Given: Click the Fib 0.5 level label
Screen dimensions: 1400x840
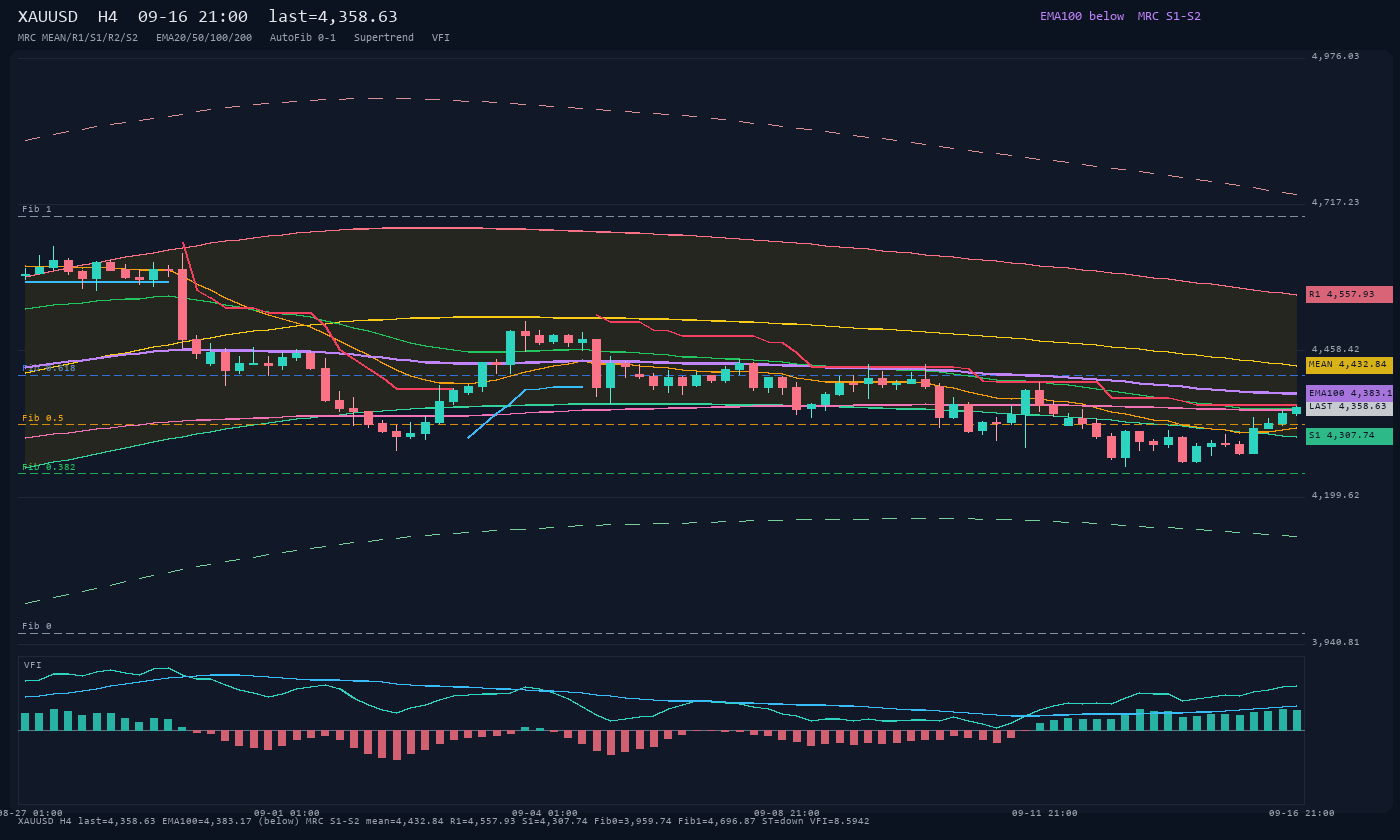Looking at the screenshot, I should click(43, 418).
